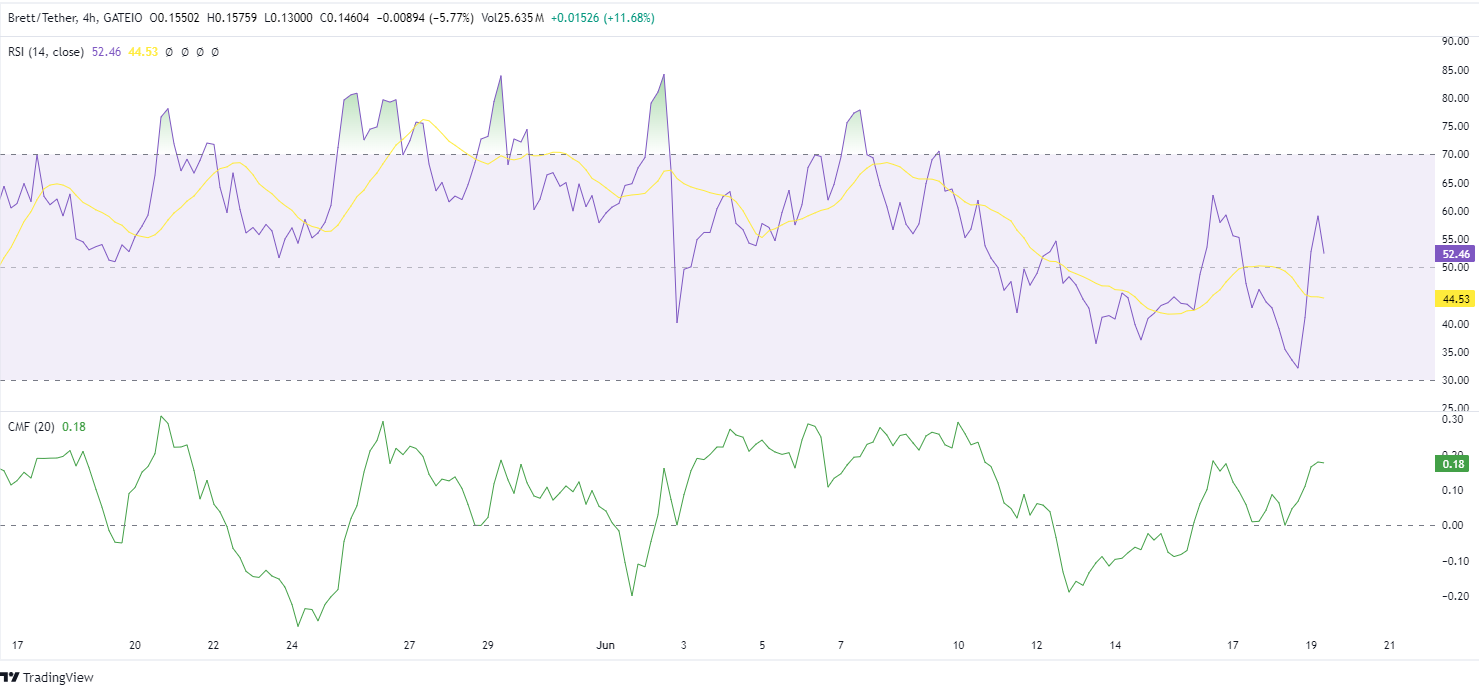Click the purple 52.46 price scale tag

pyautogui.click(x=1454, y=254)
